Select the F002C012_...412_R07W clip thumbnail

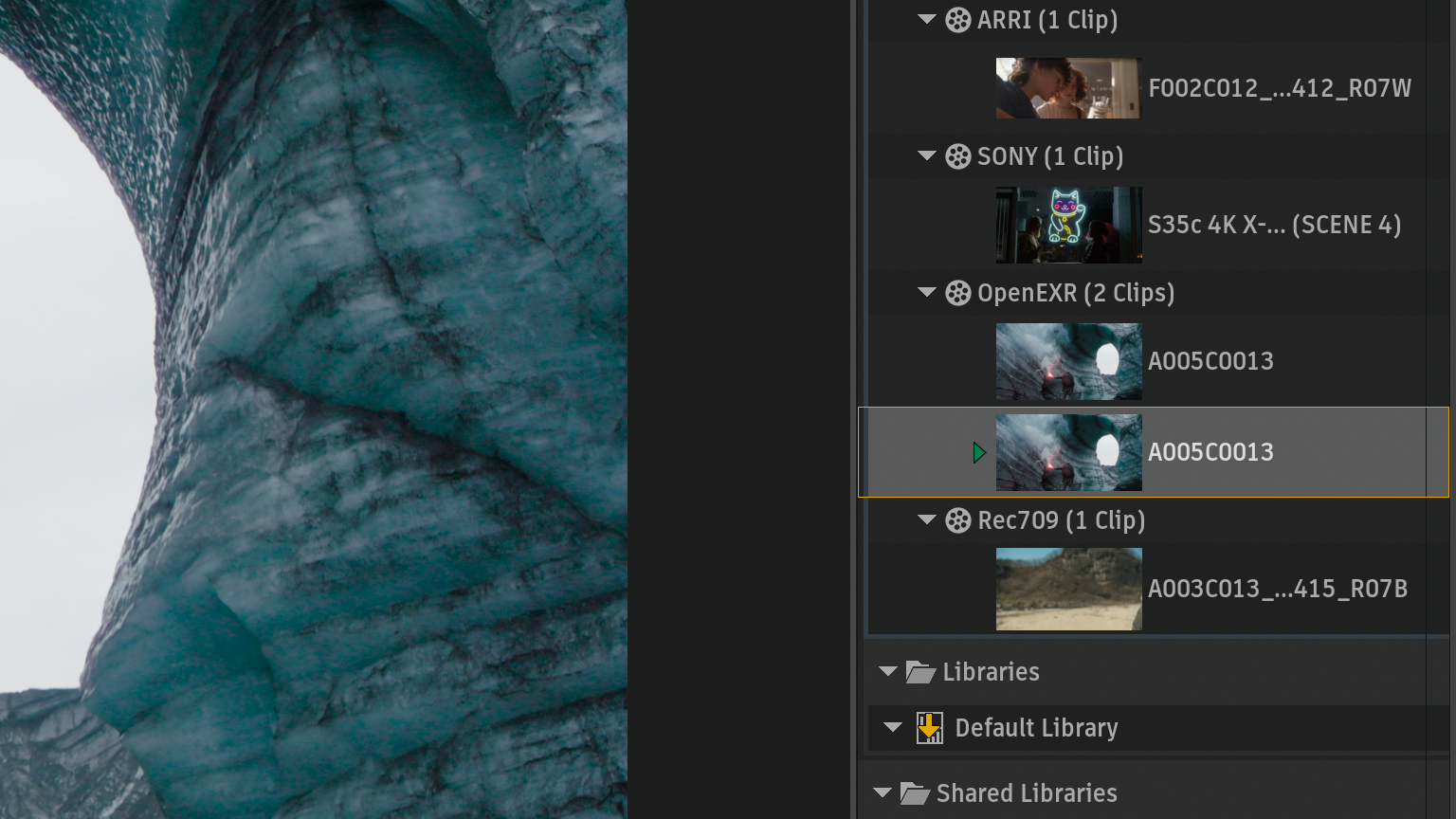pos(1068,88)
